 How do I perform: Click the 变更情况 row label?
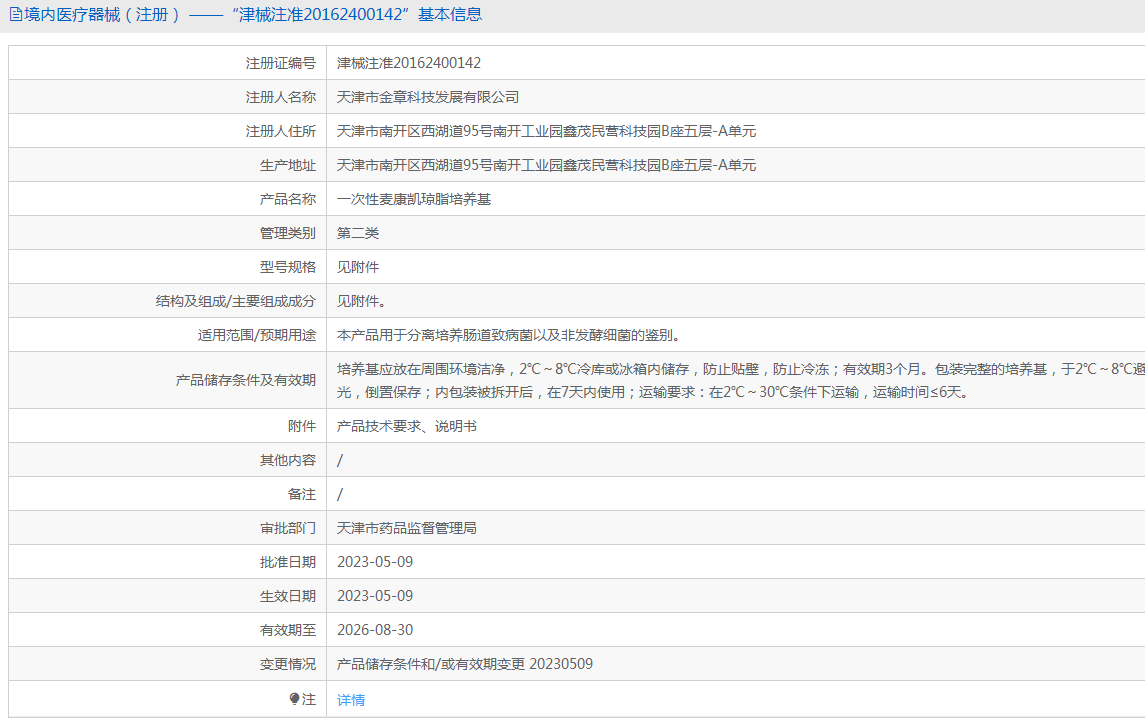pyautogui.click(x=288, y=665)
